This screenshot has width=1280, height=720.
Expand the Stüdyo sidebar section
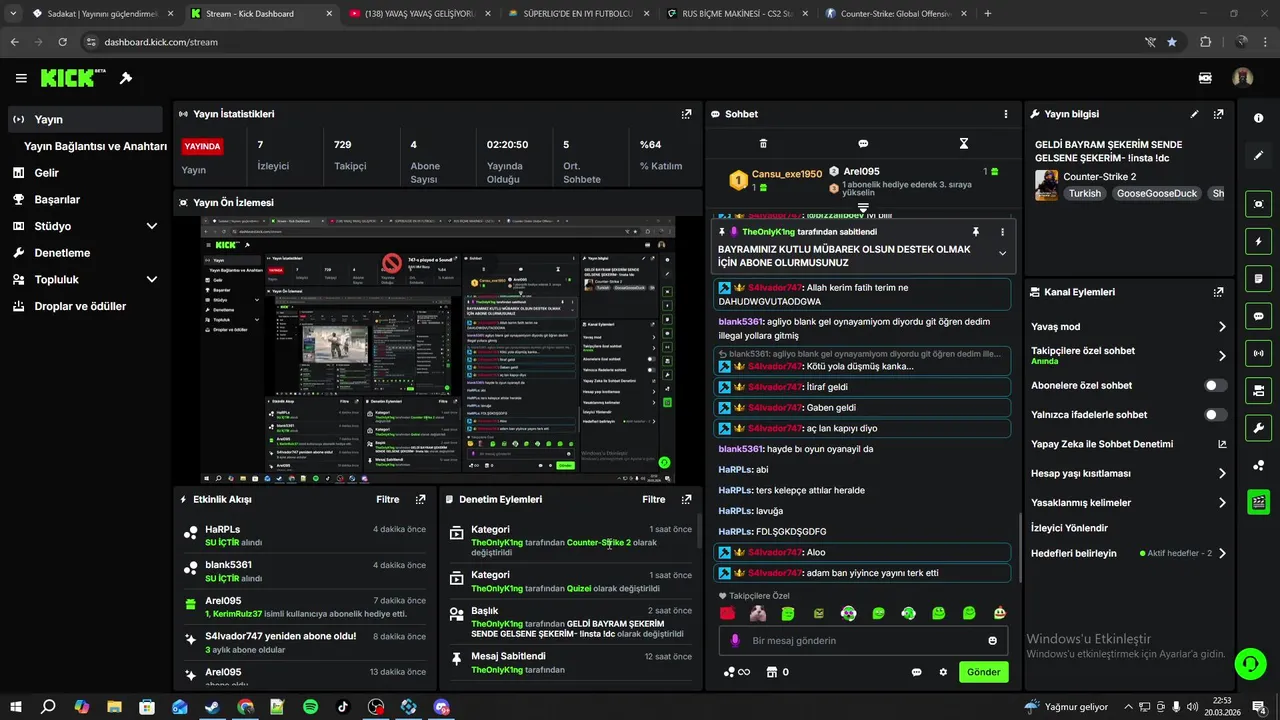click(152, 226)
